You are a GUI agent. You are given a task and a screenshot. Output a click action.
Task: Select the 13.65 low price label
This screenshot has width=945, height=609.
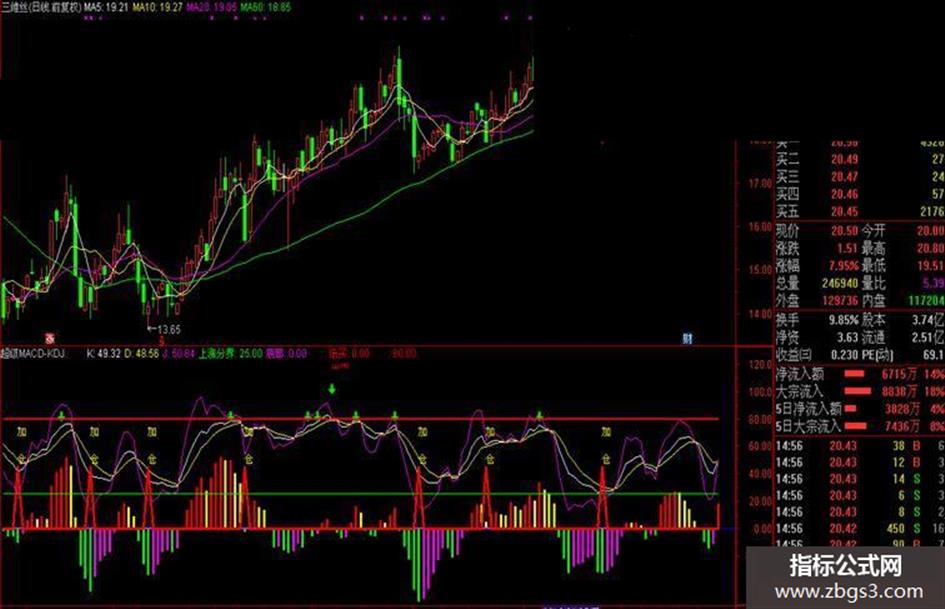168,329
